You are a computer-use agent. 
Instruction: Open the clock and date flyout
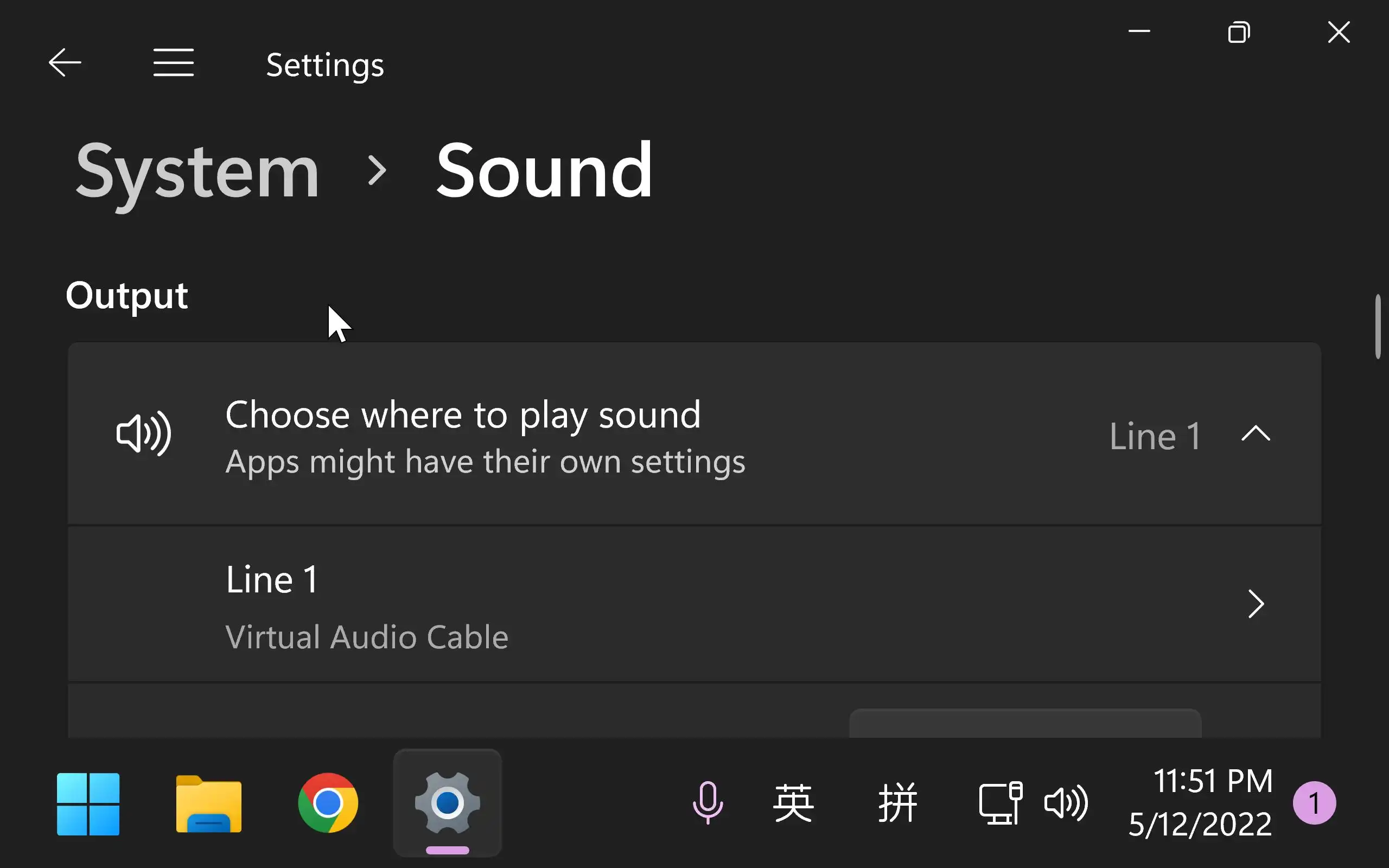(1201, 802)
